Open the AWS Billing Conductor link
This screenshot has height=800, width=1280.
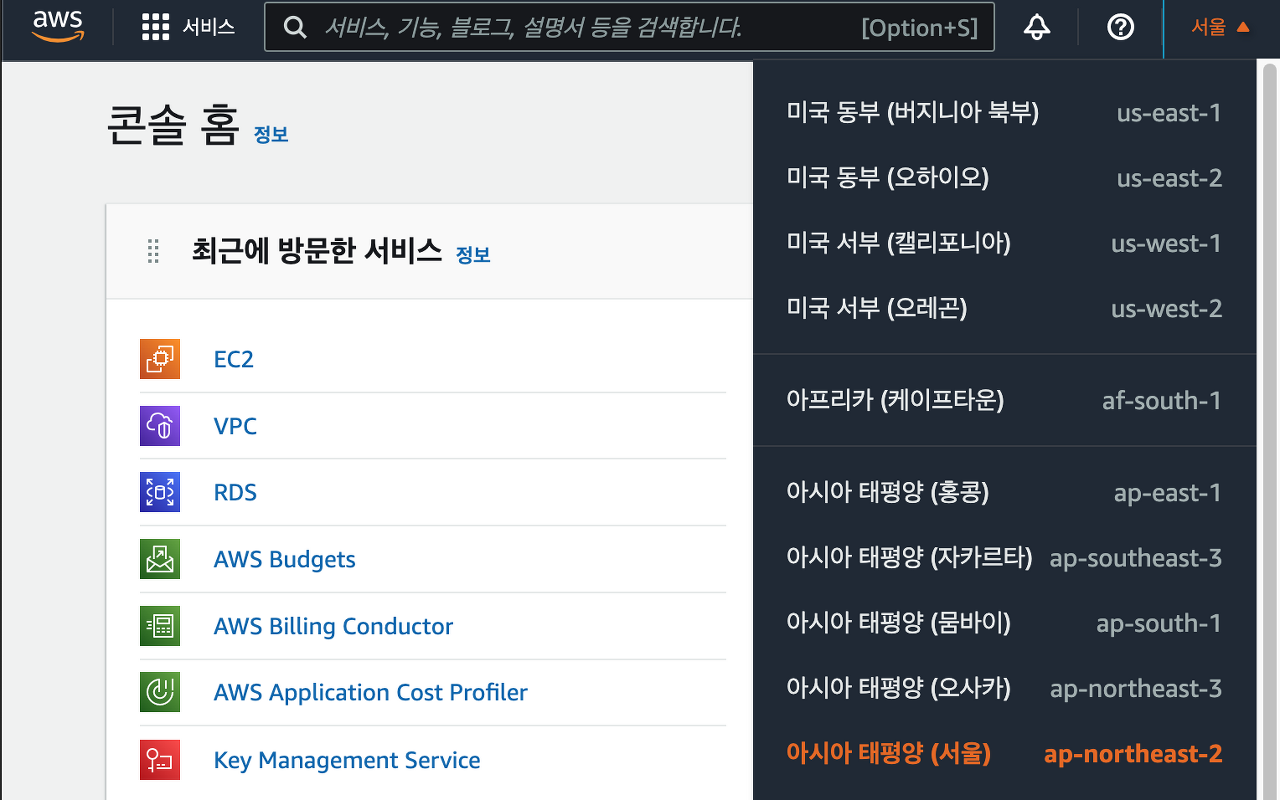click(x=334, y=626)
